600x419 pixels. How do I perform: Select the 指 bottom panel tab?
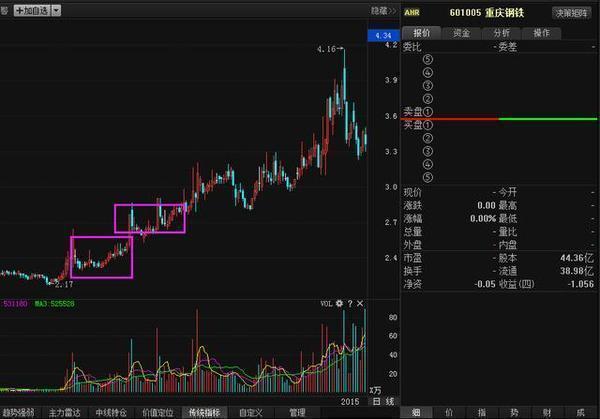482,412
